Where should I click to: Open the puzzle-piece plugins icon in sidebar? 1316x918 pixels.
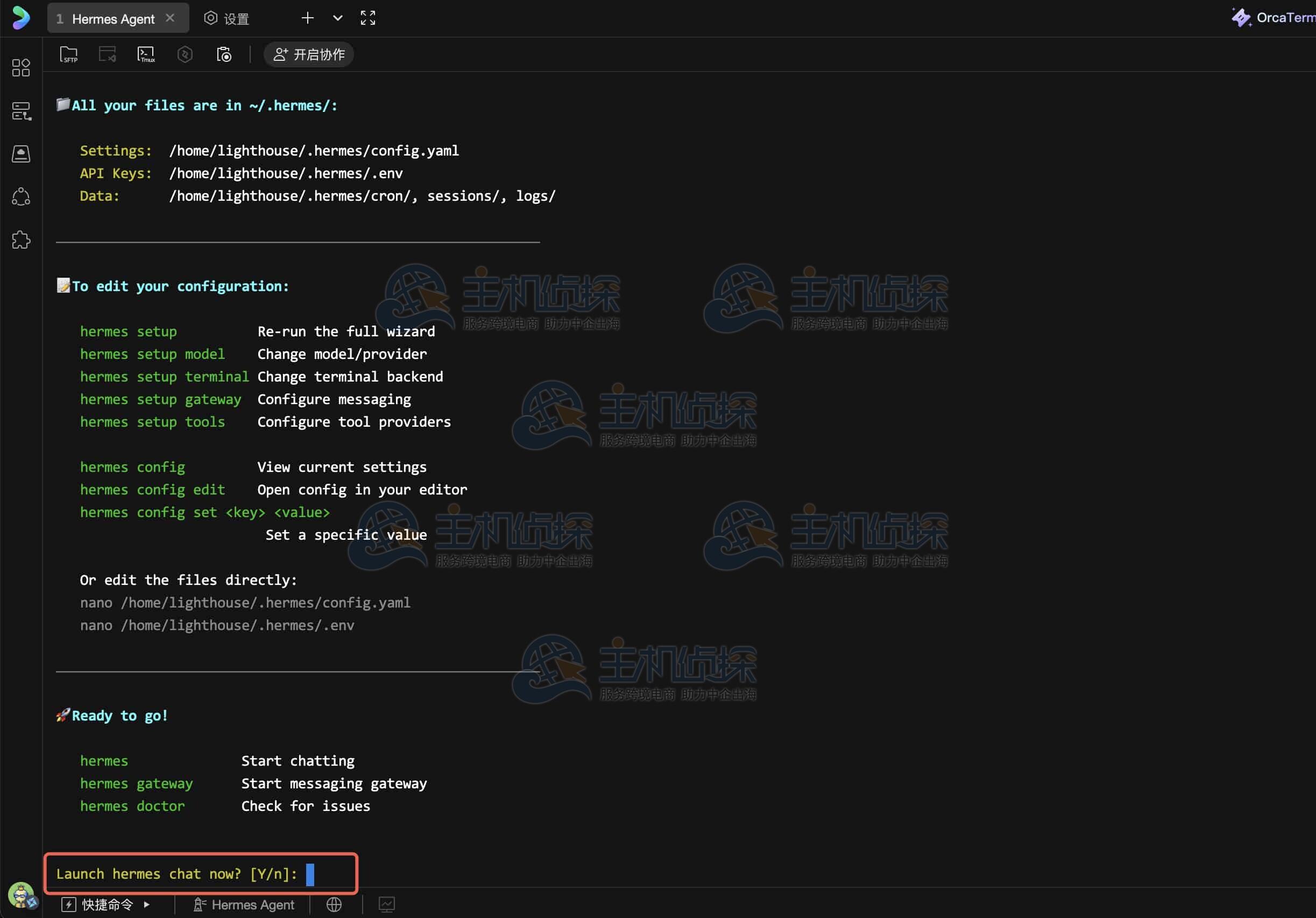21,239
